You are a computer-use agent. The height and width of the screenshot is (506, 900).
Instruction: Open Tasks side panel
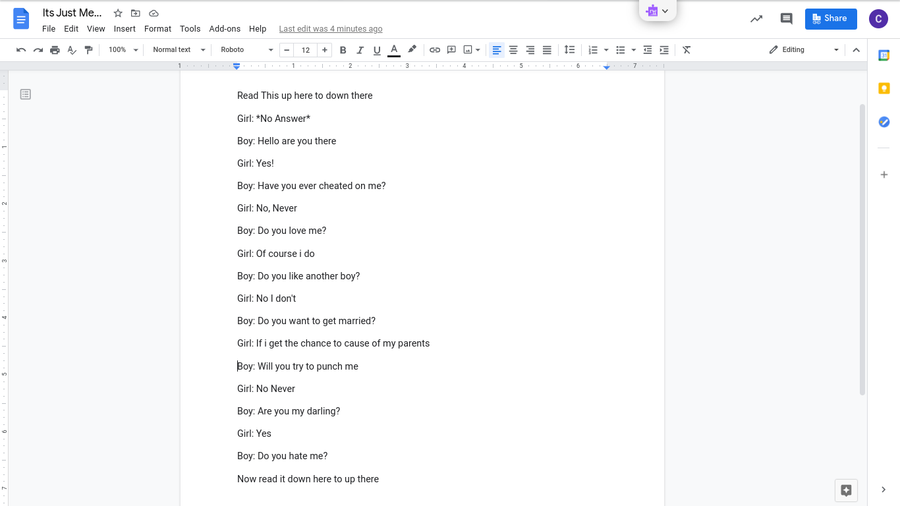[x=884, y=122]
